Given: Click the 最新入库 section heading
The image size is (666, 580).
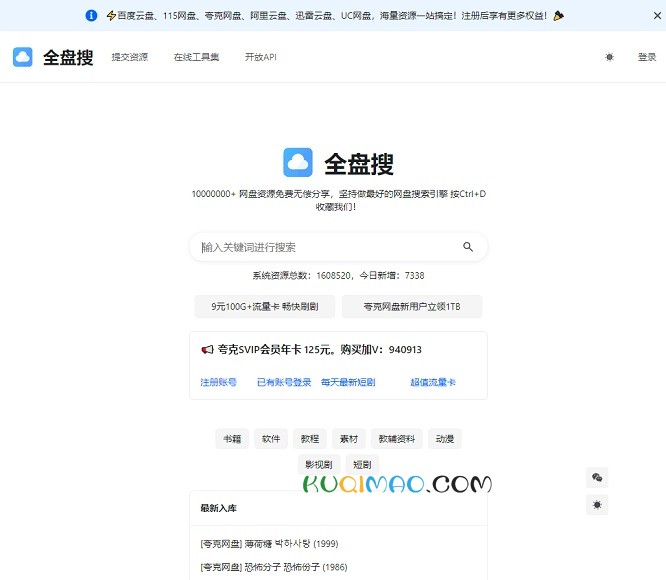Looking at the screenshot, I should tap(218, 508).
